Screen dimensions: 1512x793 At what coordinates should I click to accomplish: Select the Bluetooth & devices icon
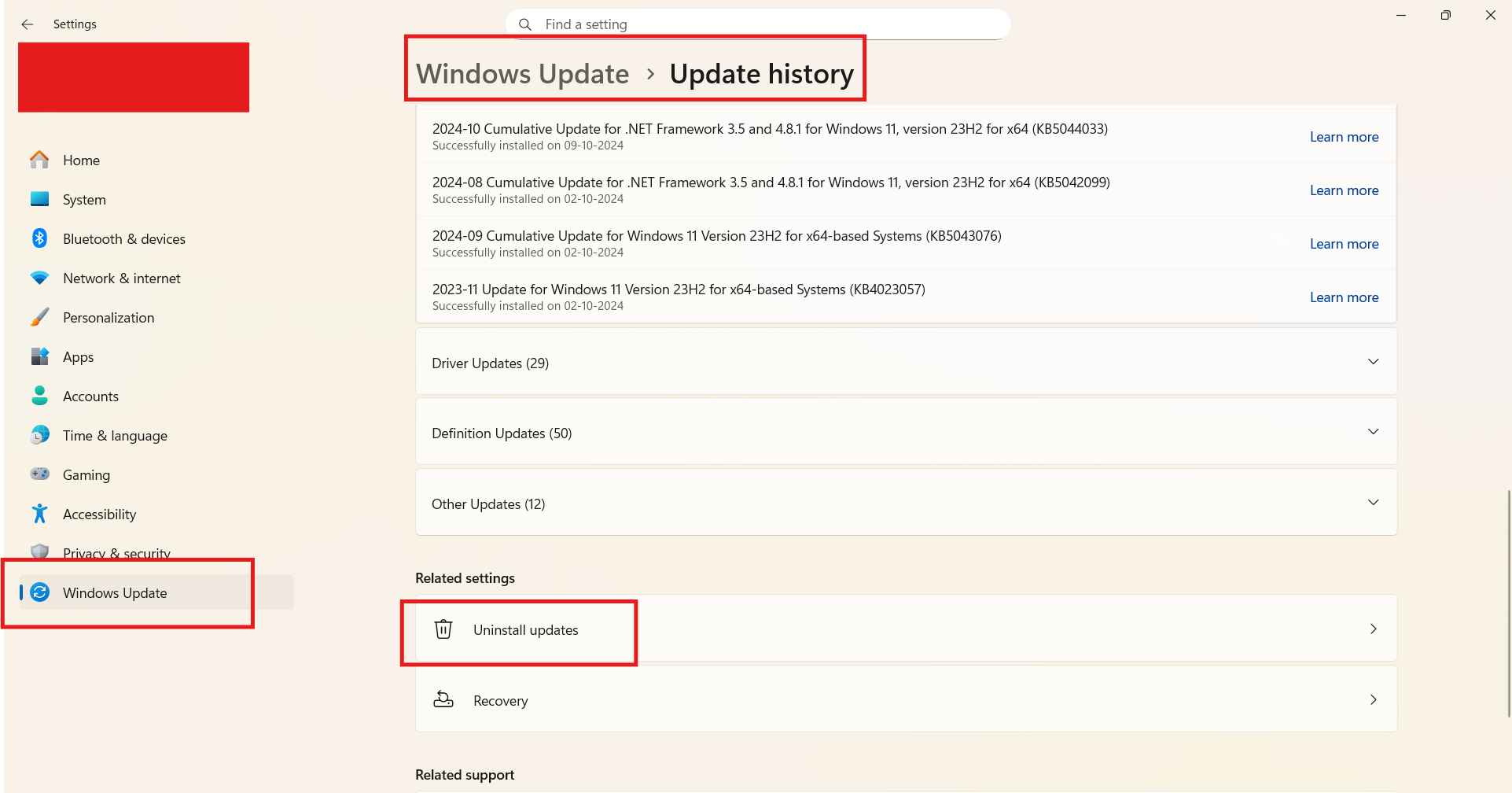coord(39,238)
